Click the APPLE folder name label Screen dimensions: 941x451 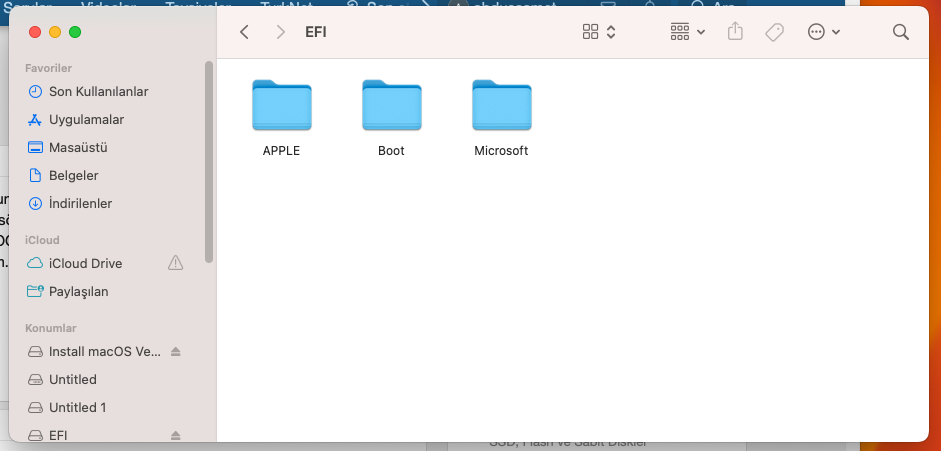pyautogui.click(x=281, y=151)
